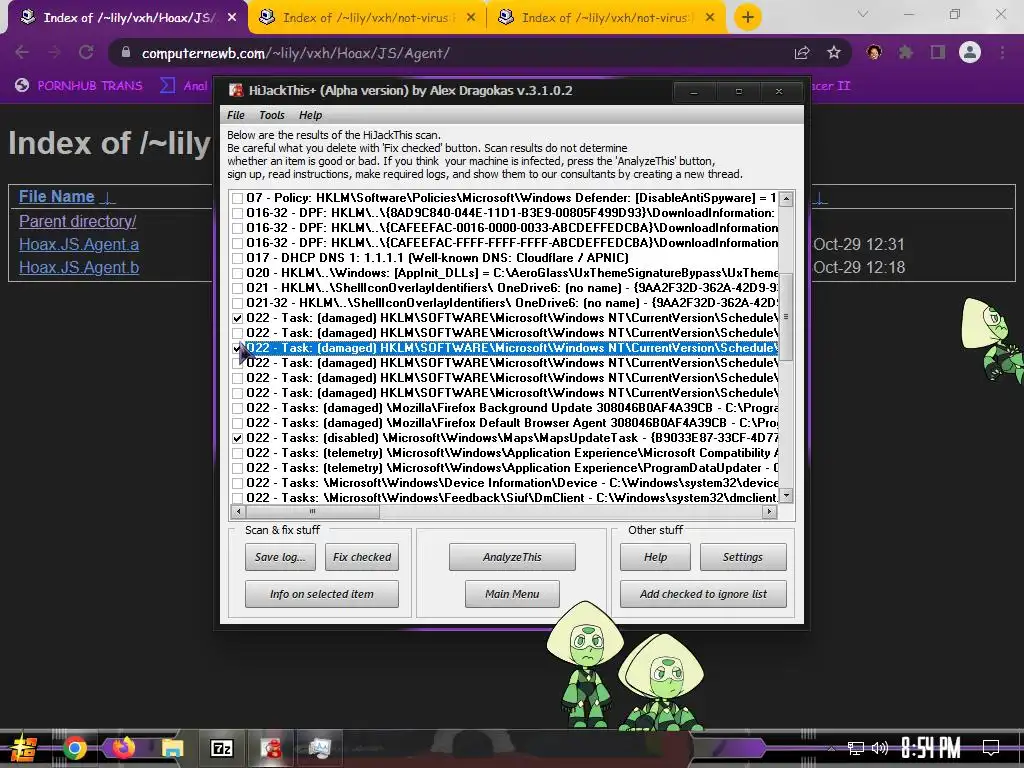Open the Help menu in HiJackThis

point(310,115)
